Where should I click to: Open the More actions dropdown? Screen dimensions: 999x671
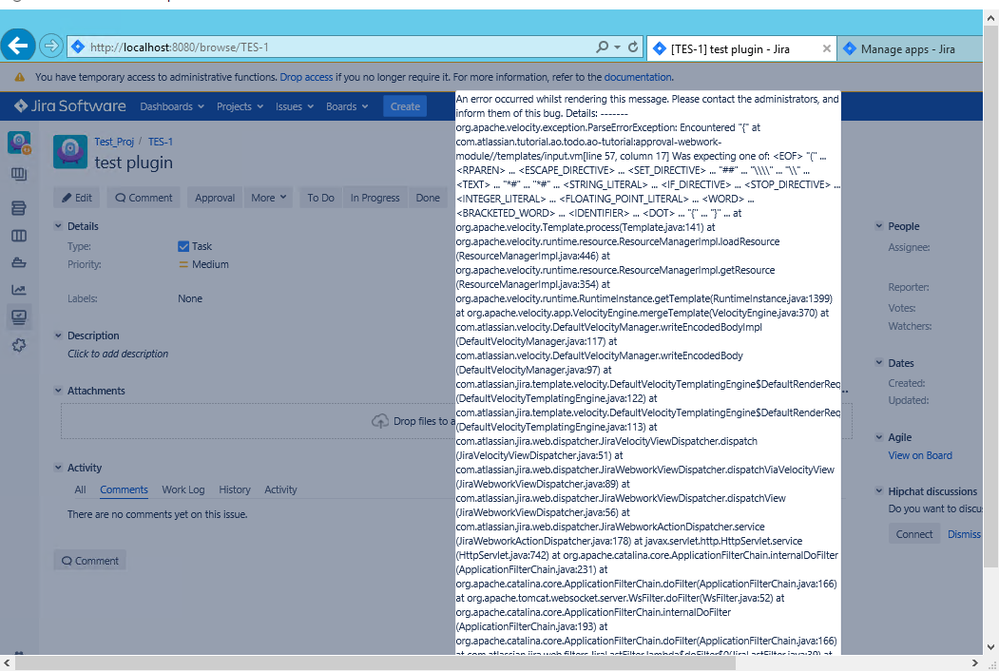pos(268,198)
